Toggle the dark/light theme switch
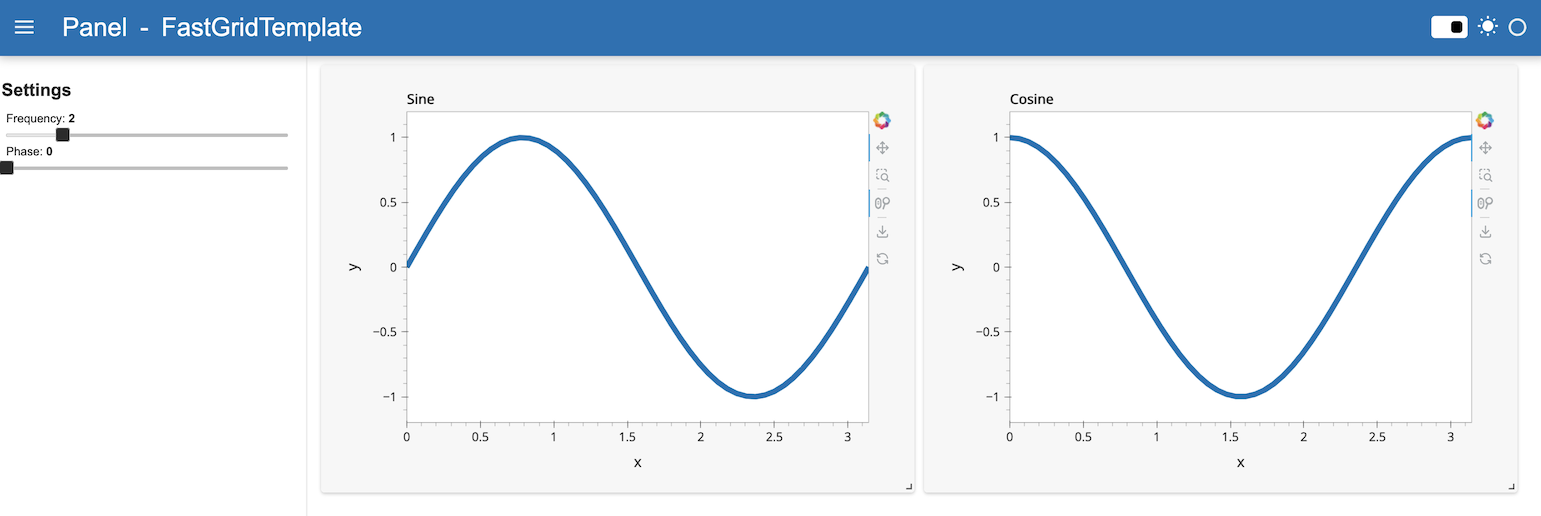Viewport: 1541px width, 516px height. 1449,27
